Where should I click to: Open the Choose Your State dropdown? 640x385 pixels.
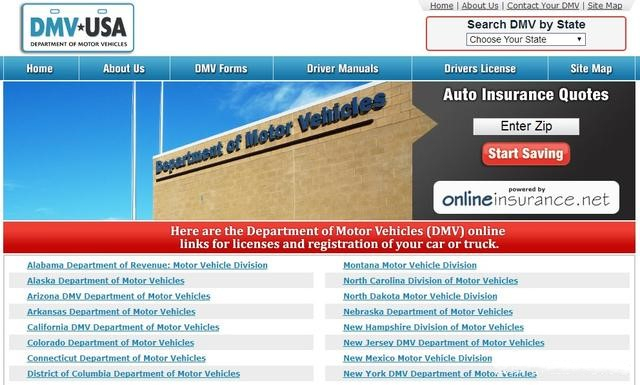(526, 40)
